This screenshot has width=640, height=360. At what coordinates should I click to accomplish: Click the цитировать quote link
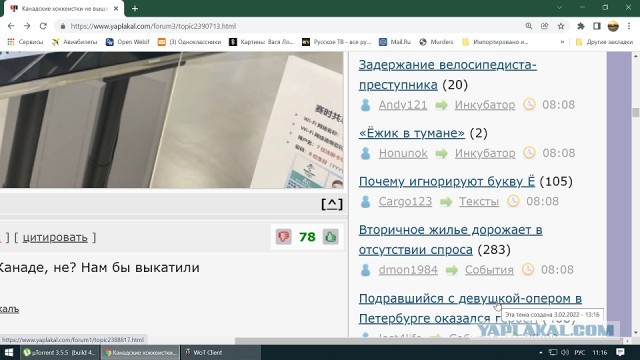click(x=55, y=237)
